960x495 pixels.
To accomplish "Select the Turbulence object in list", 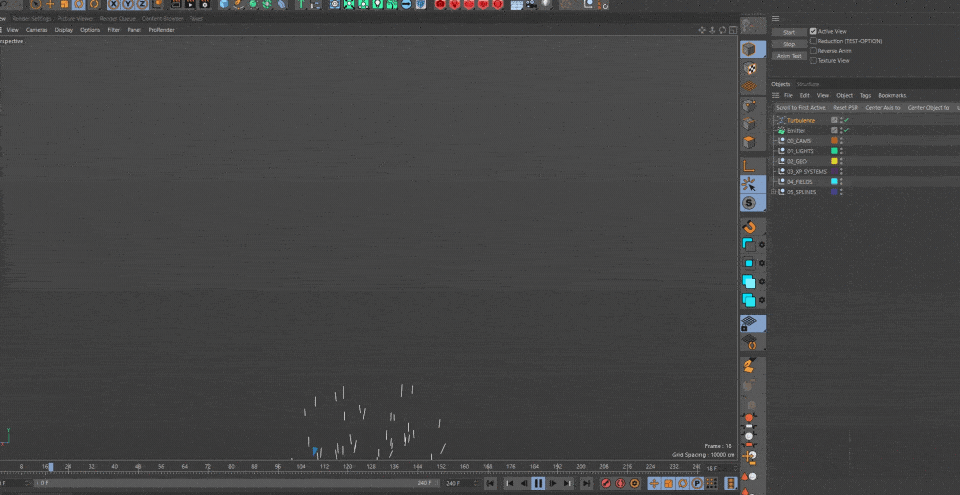I will tap(801, 120).
